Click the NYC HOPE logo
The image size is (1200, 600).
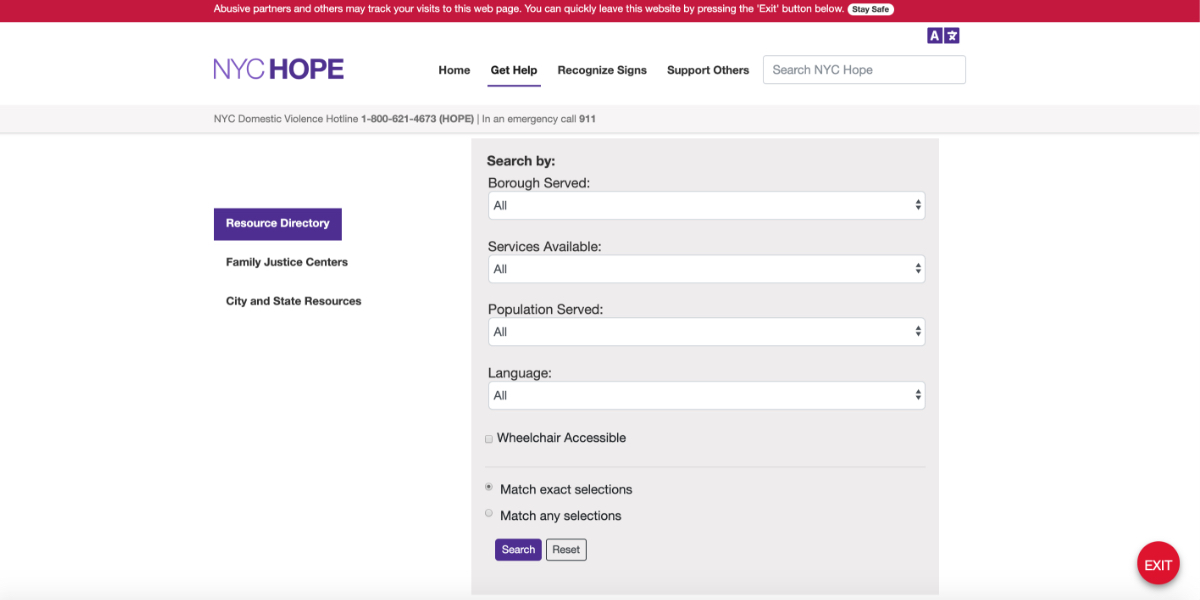(x=278, y=67)
